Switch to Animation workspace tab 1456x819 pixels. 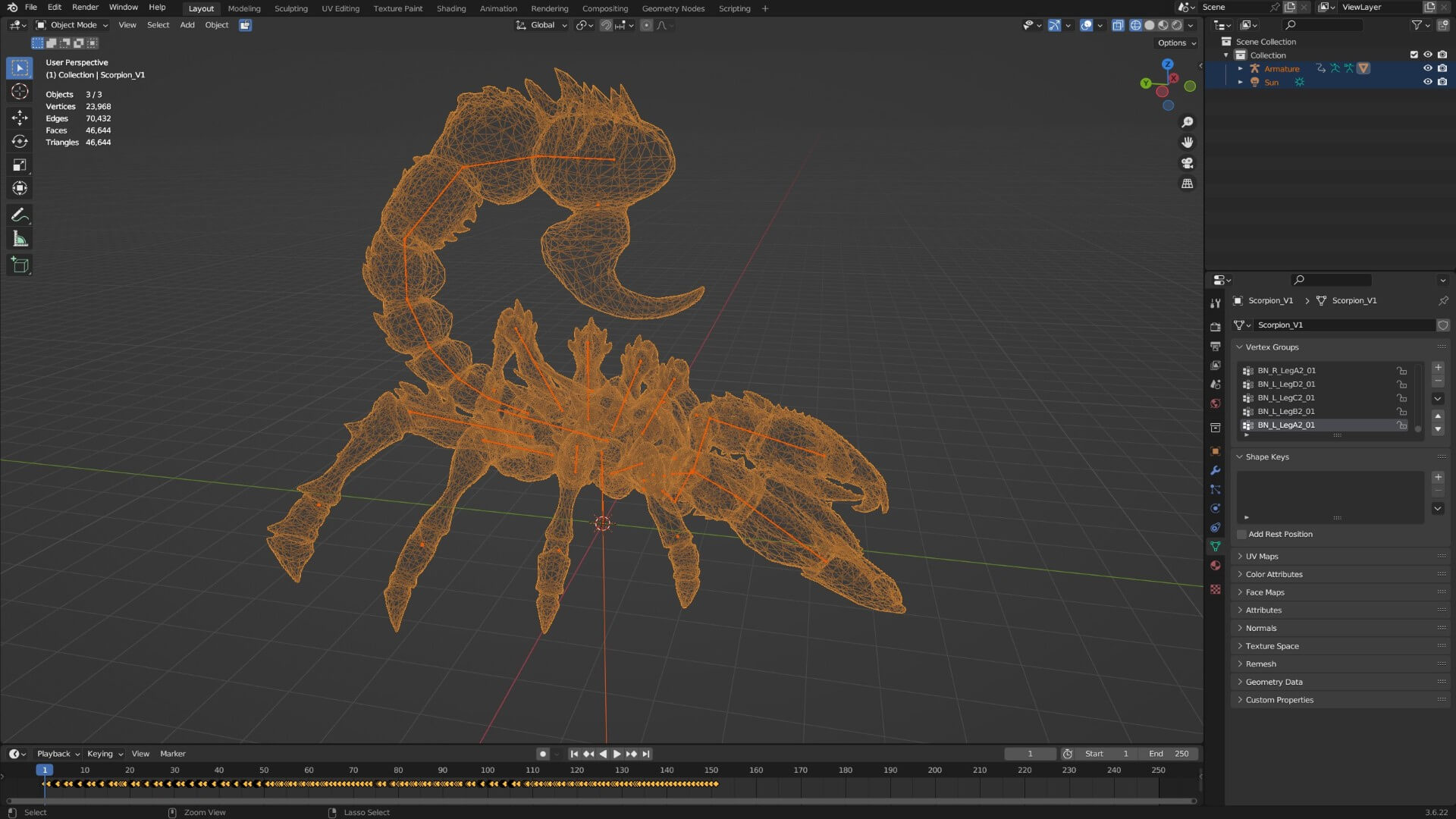click(x=498, y=8)
